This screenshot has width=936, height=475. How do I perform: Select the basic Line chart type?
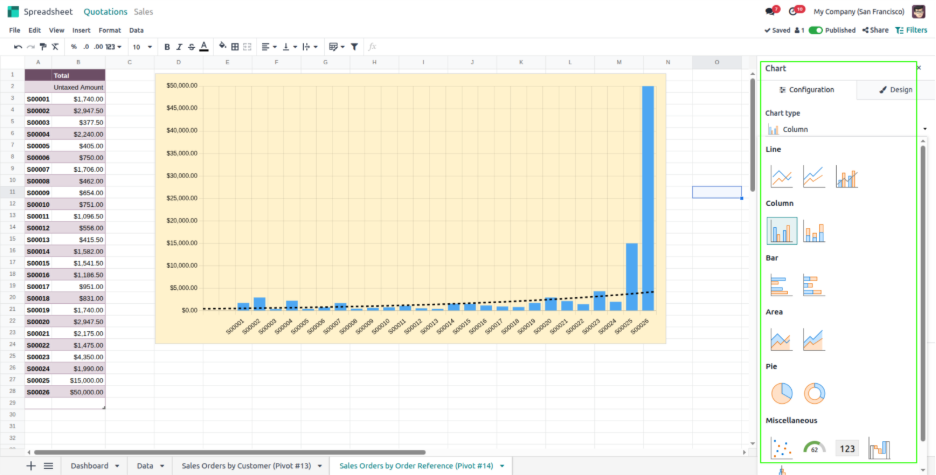pyautogui.click(x=781, y=177)
